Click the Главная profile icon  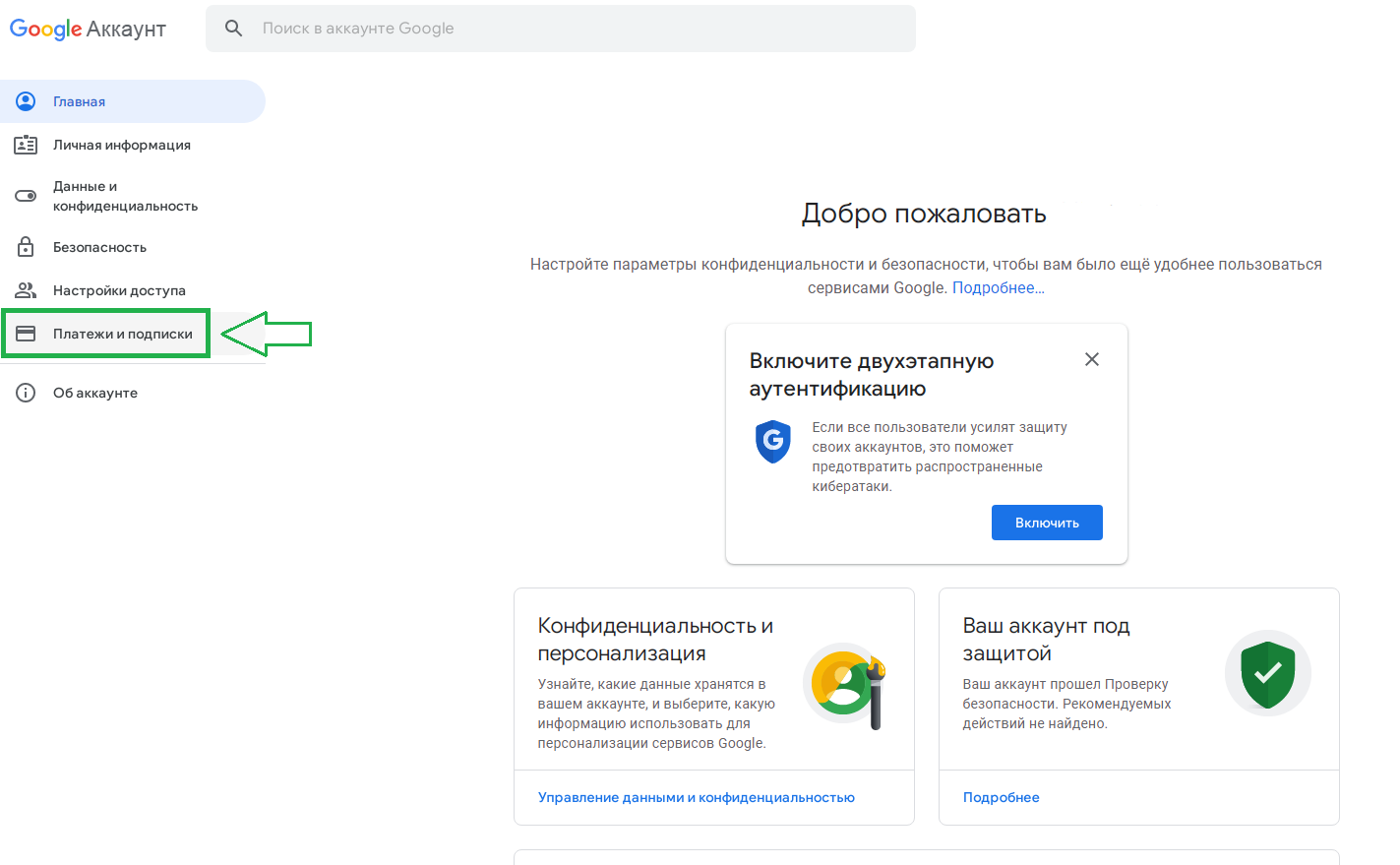26,101
